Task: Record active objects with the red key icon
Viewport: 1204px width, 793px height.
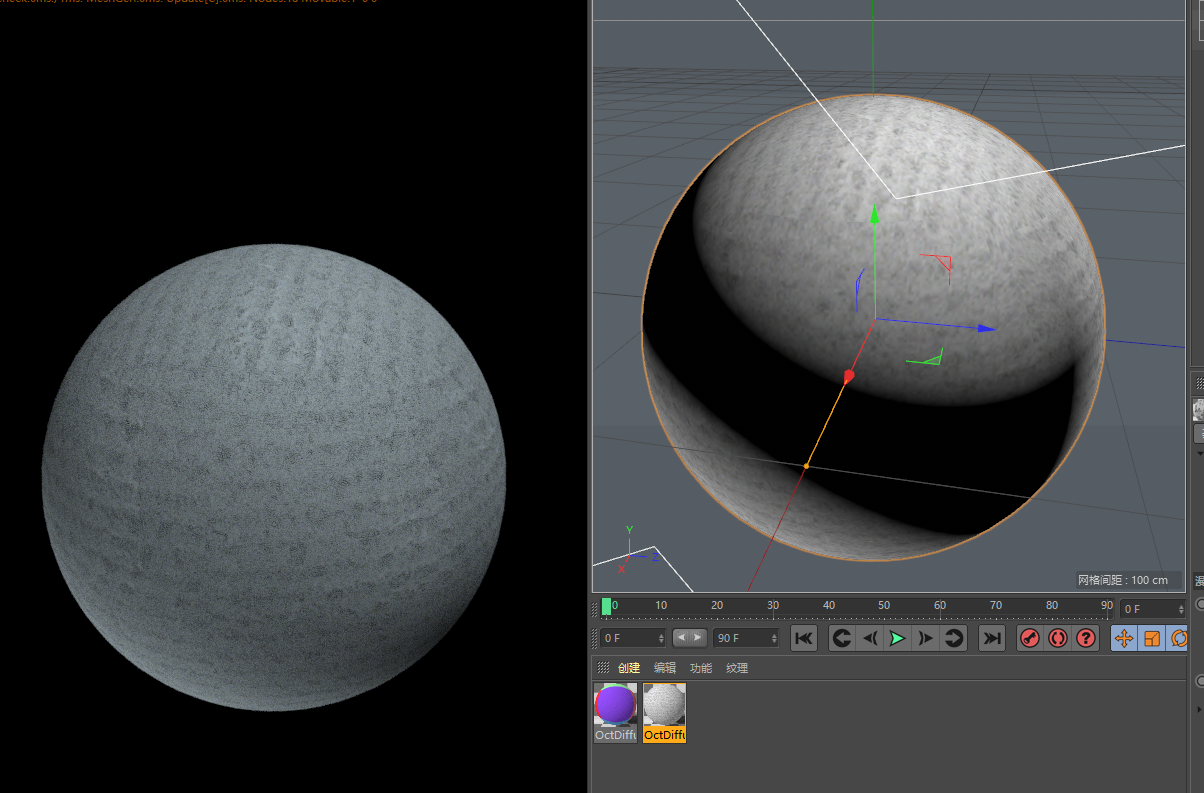Action: (x=1030, y=638)
